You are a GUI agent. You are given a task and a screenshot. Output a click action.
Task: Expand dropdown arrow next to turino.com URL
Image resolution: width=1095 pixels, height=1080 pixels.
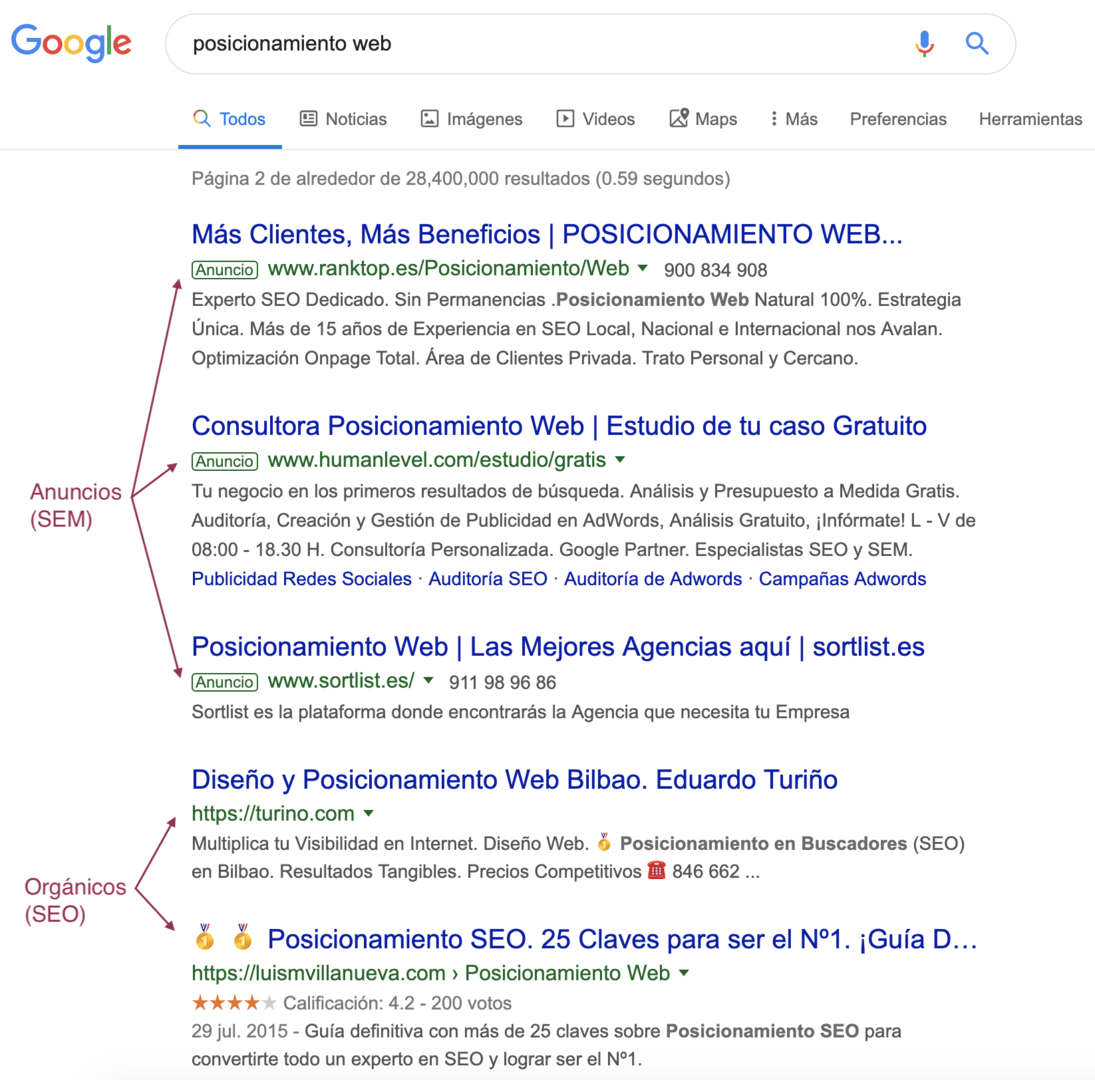click(x=369, y=813)
